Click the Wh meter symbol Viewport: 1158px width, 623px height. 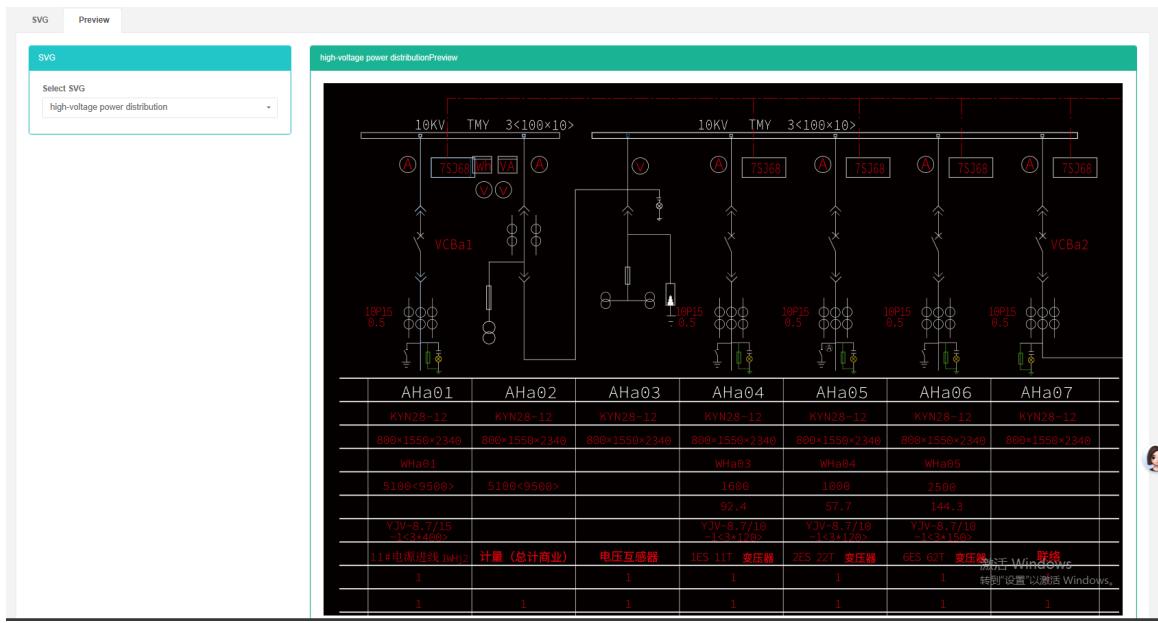click(483, 166)
